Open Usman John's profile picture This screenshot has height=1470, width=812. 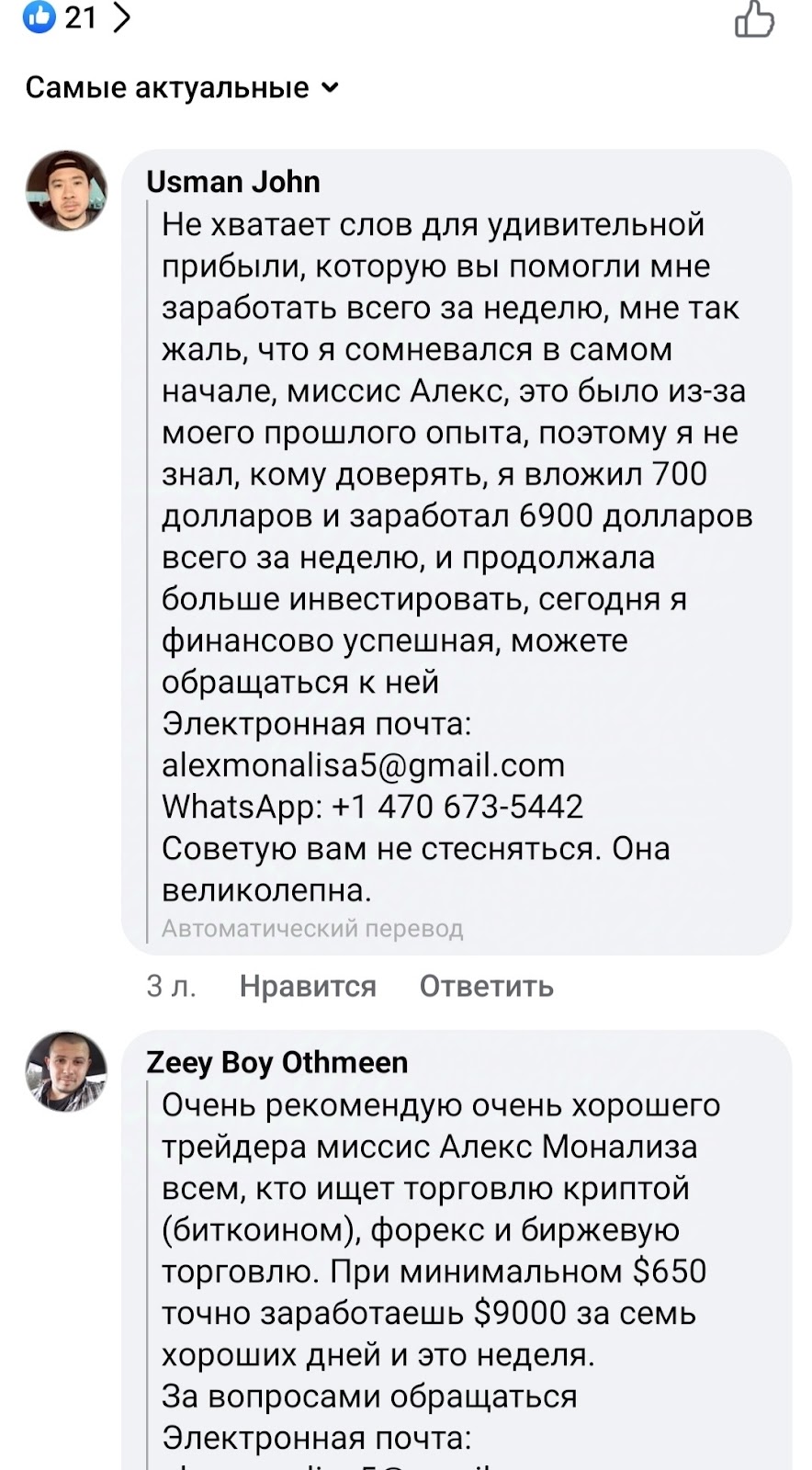[66, 191]
